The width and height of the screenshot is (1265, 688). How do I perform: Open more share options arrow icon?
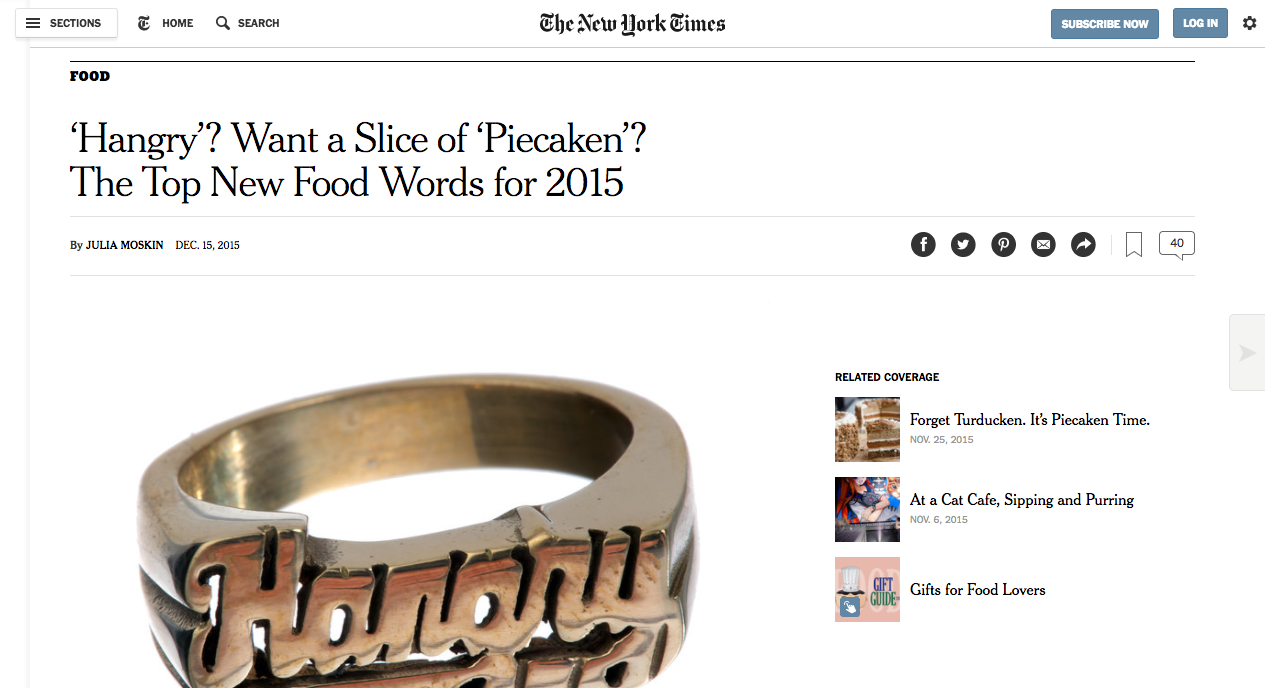[x=1083, y=244]
